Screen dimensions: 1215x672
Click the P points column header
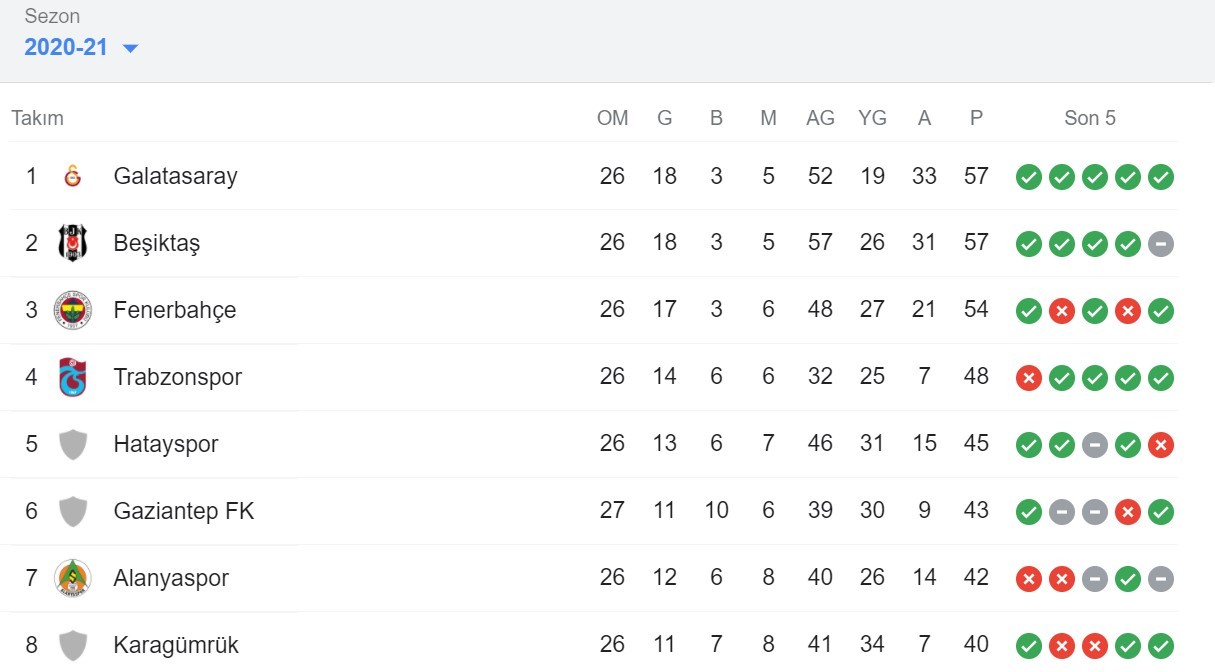976,118
